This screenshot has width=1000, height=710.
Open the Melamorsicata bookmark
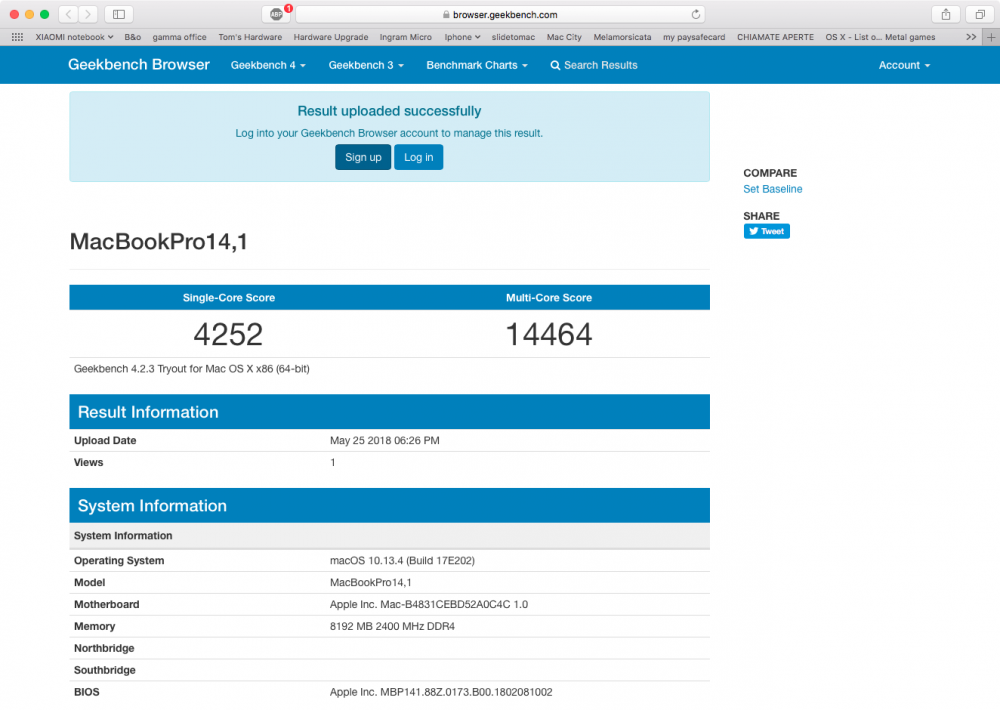click(x=622, y=37)
